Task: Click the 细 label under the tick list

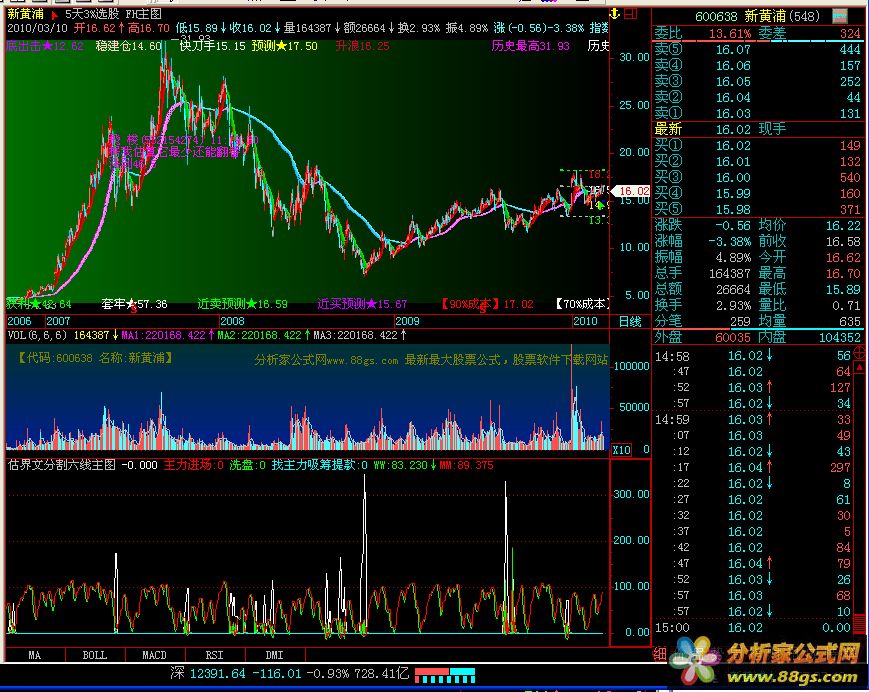Action: 660,654
